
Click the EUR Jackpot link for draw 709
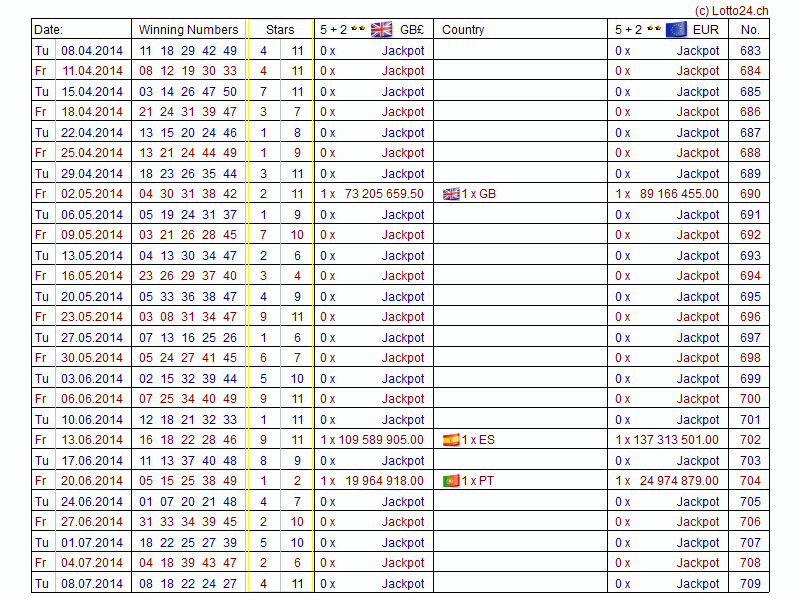coord(698,584)
